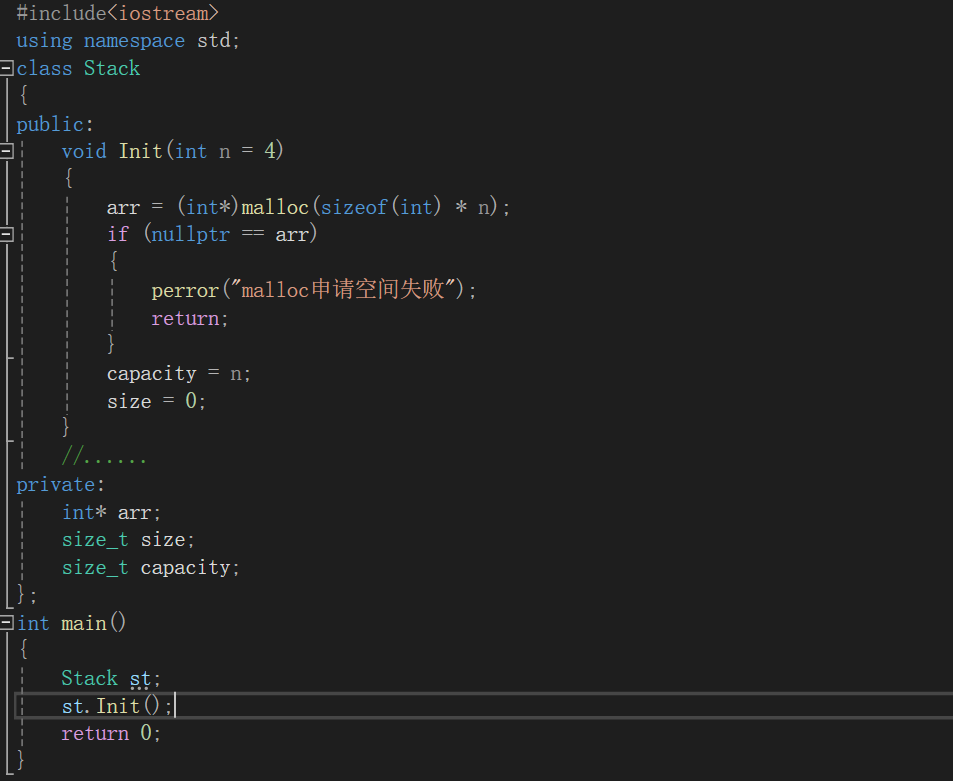The width and height of the screenshot is (953, 781).
Task: Click 'nullptr' in the if condition
Action: pyautogui.click(x=190, y=235)
